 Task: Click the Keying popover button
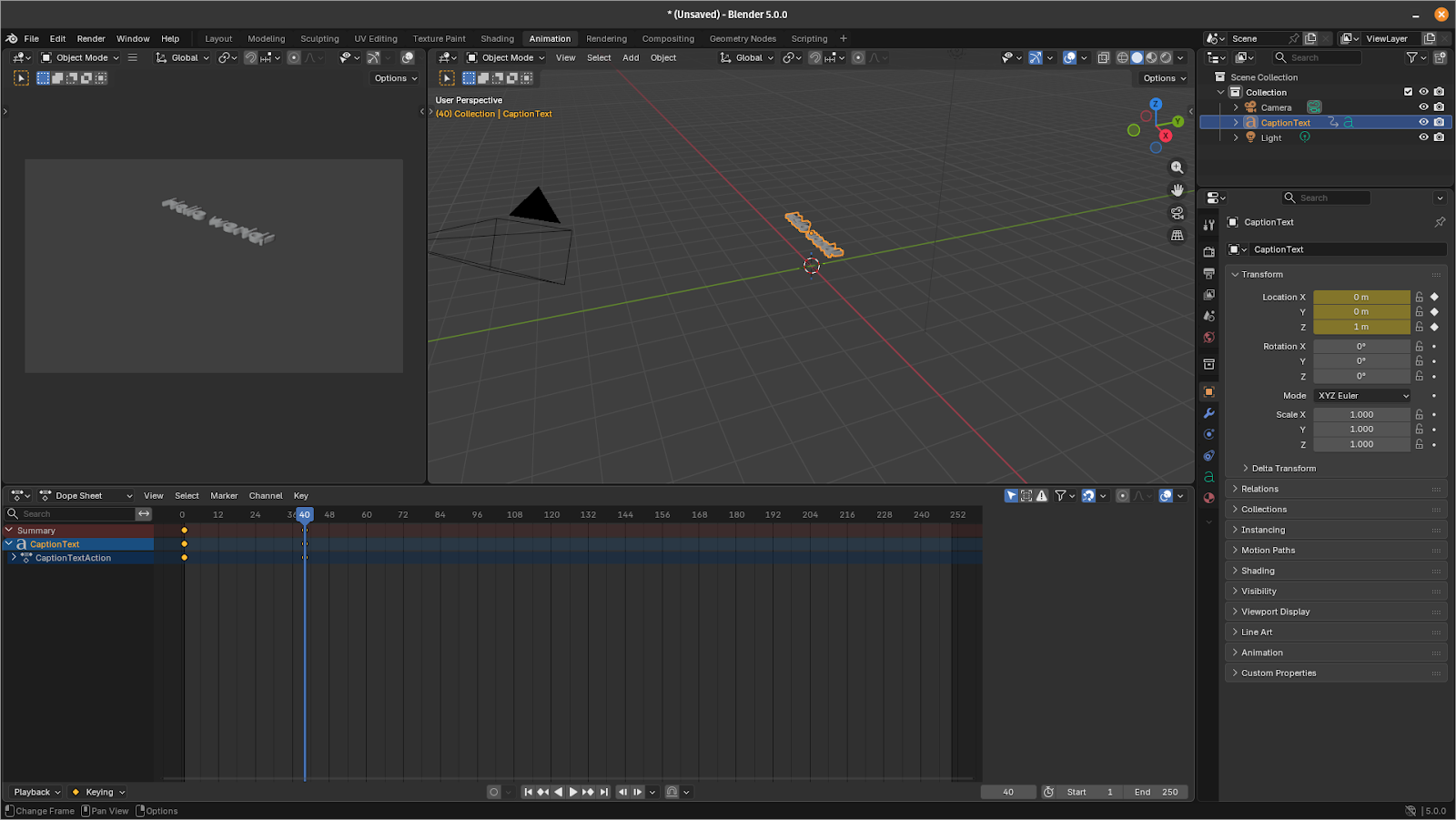click(x=99, y=792)
